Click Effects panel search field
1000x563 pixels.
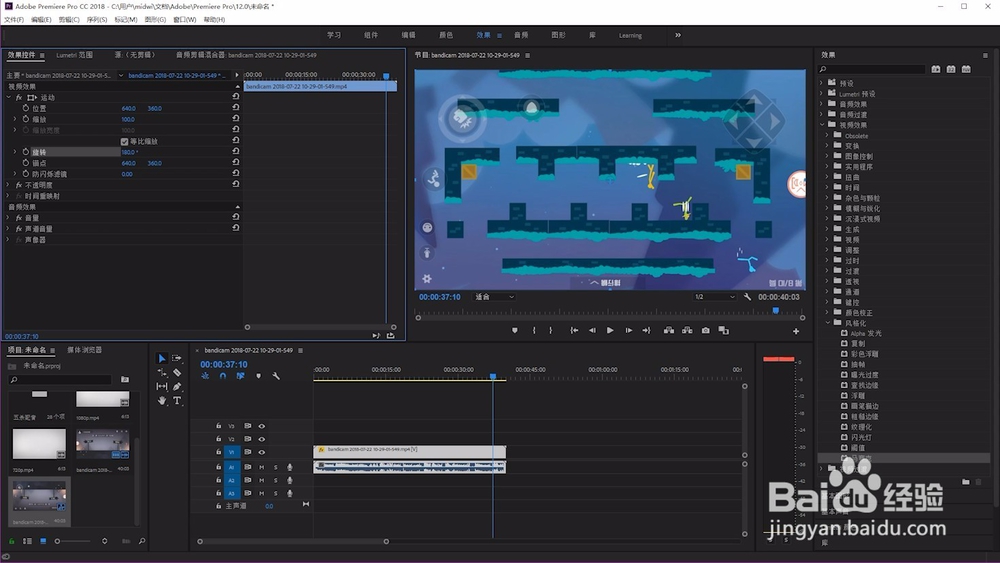[x=872, y=69]
